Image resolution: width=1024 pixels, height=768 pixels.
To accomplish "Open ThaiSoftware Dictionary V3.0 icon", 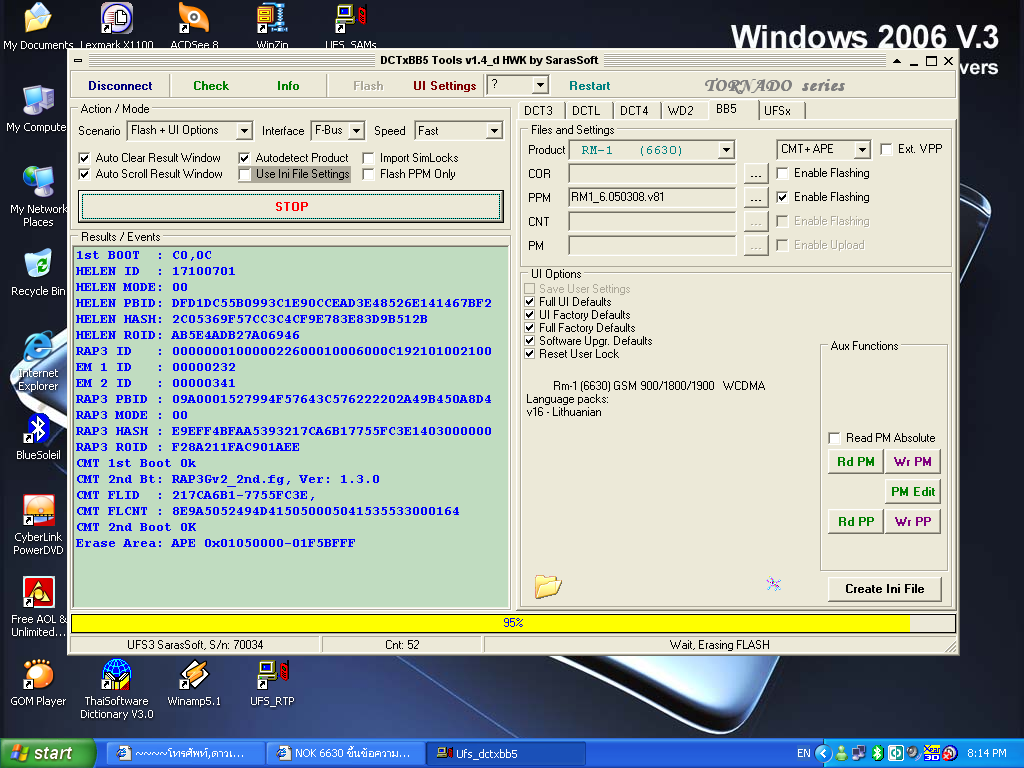I will click(x=116, y=689).
